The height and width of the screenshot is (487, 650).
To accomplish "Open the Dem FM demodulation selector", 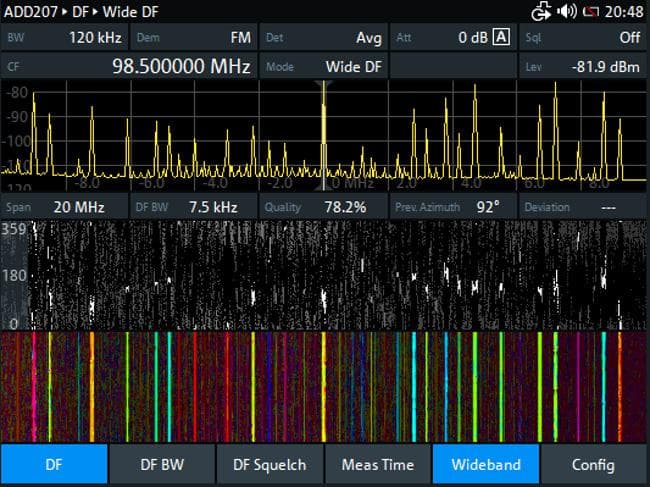I will click(193, 37).
